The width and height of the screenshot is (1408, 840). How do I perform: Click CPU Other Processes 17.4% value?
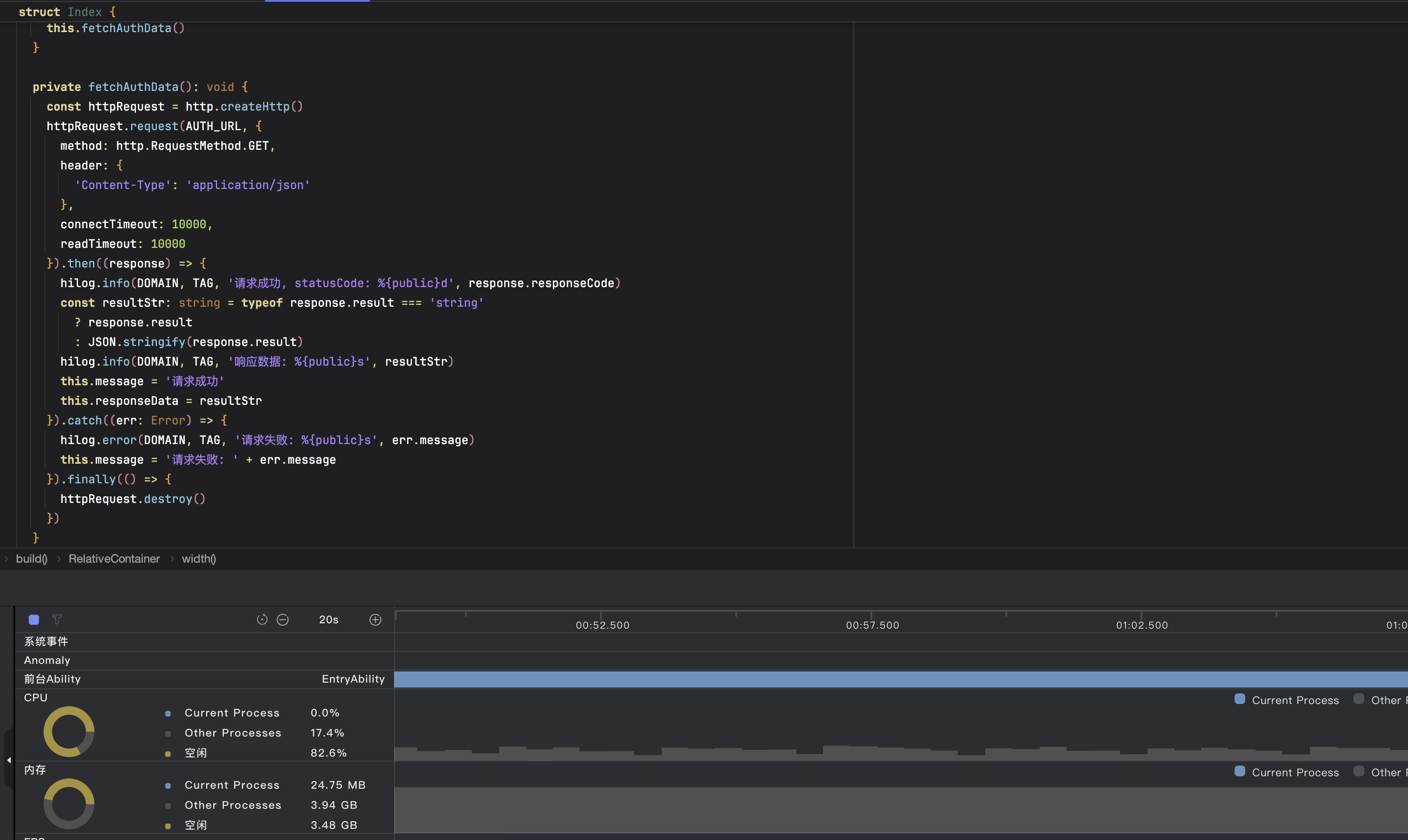327,733
